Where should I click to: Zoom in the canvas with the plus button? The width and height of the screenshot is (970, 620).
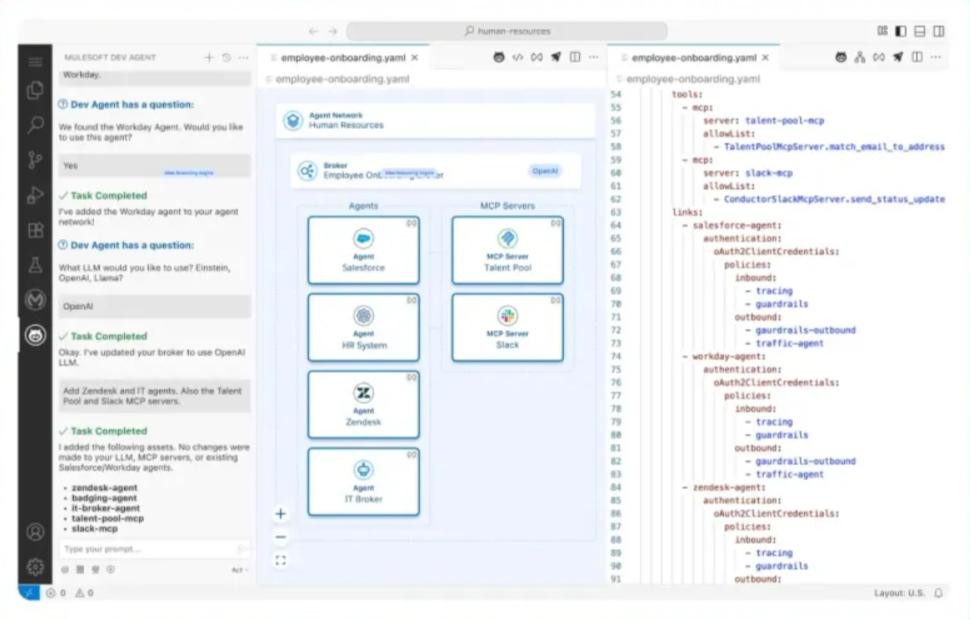coord(281,514)
